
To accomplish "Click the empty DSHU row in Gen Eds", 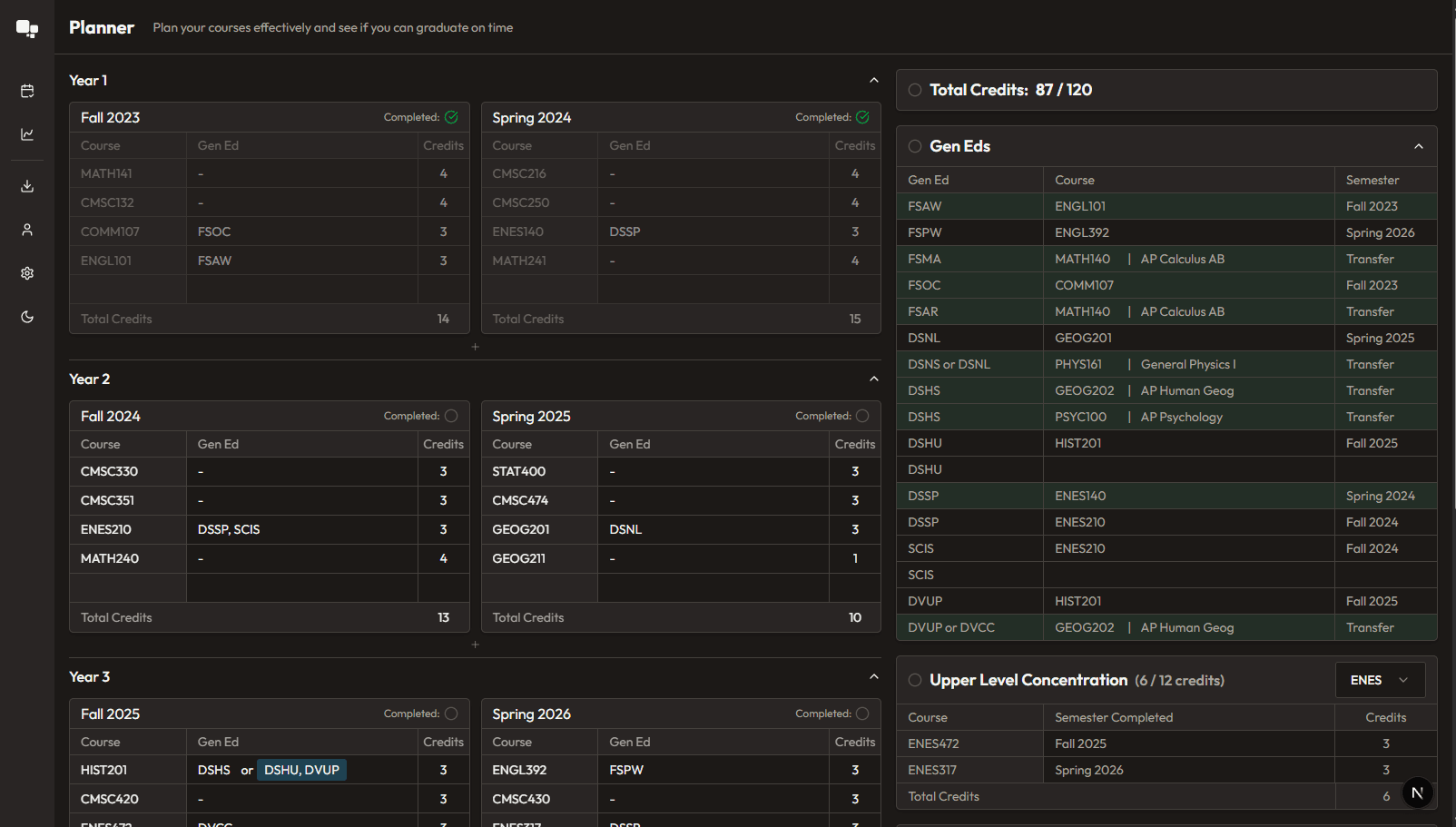I will point(1166,469).
